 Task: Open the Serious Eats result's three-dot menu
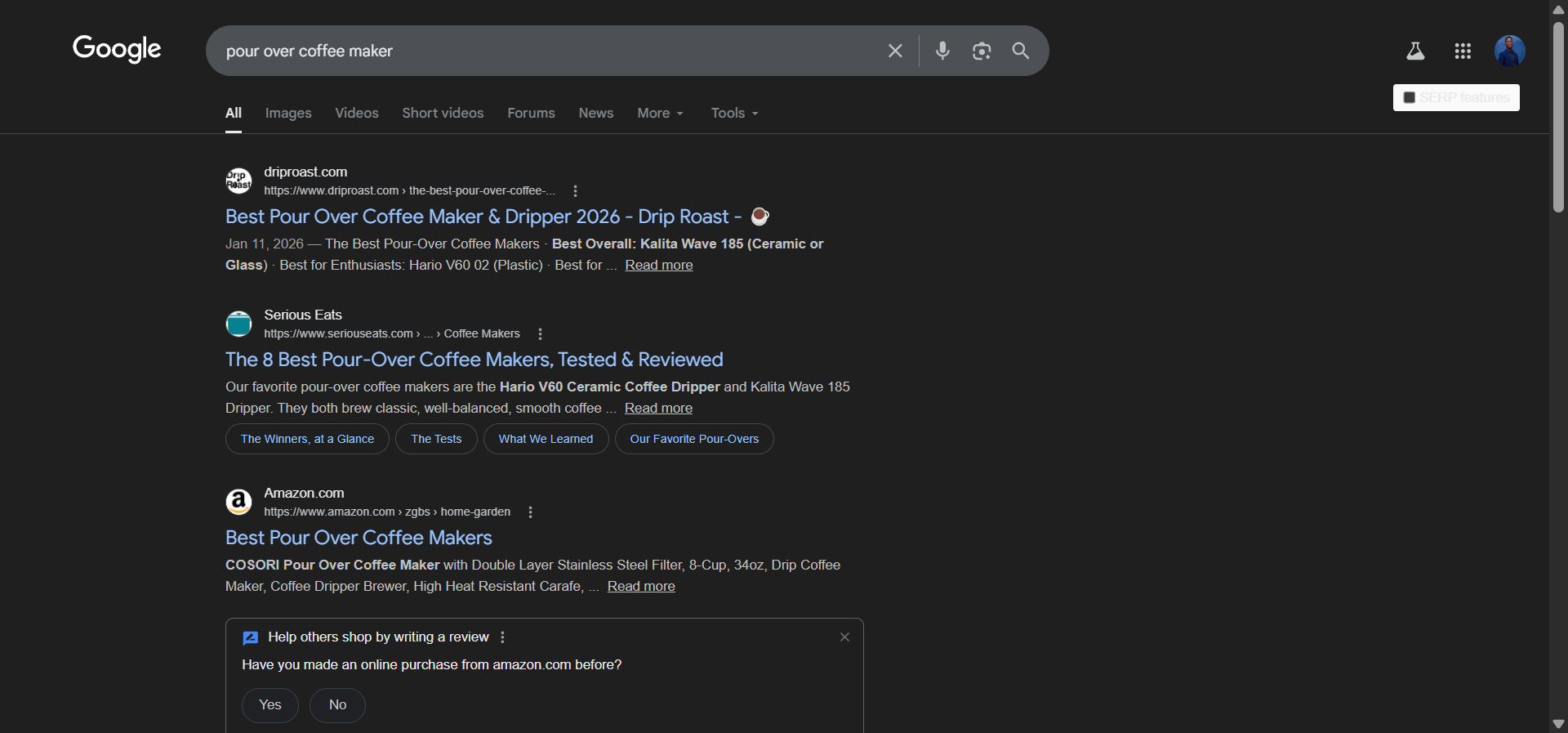(540, 333)
